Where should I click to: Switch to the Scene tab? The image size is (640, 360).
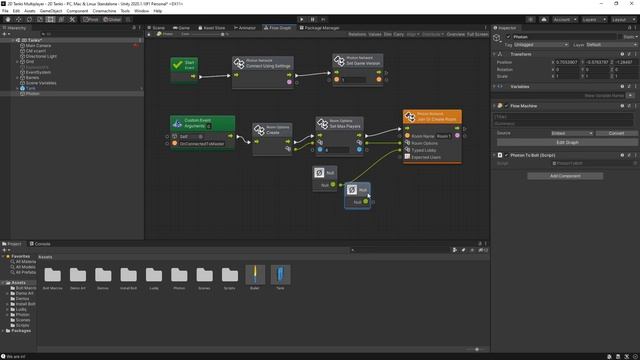click(156, 28)
